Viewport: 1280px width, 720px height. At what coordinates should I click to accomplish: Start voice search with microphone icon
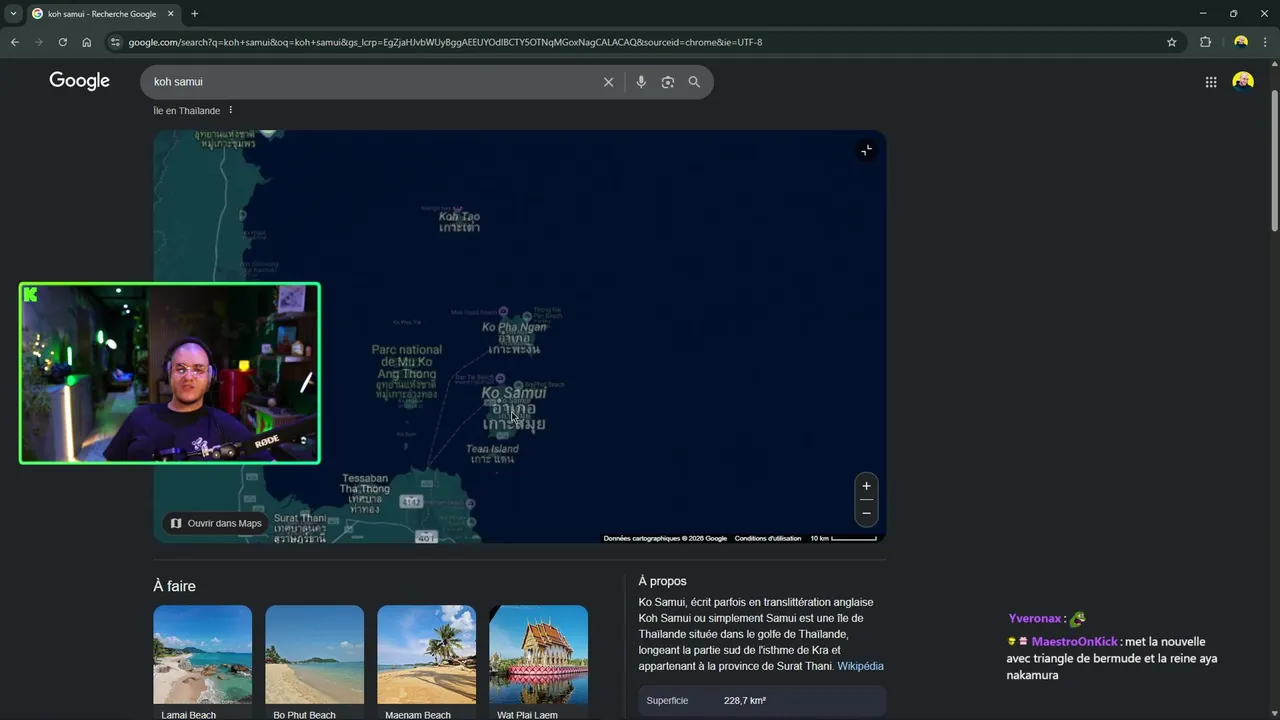(x=641, y=82)
